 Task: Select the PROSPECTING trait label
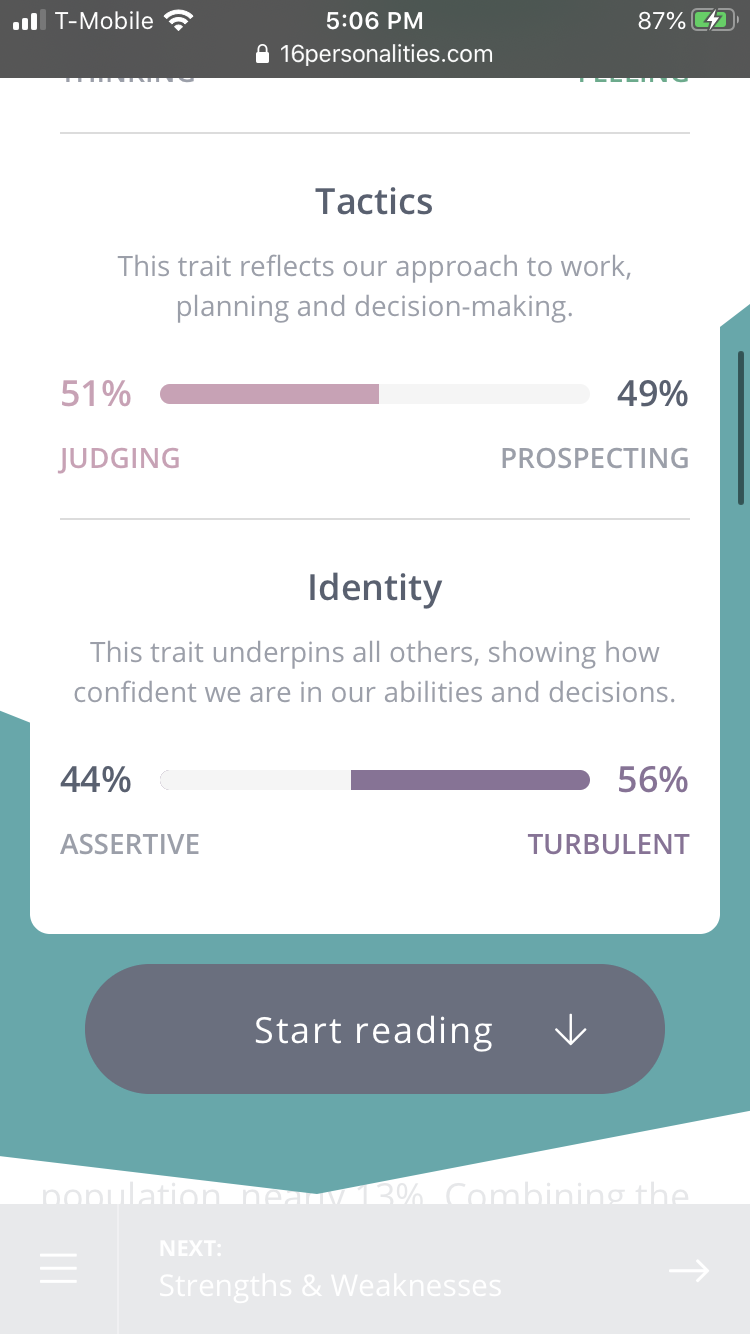(595, 458)
